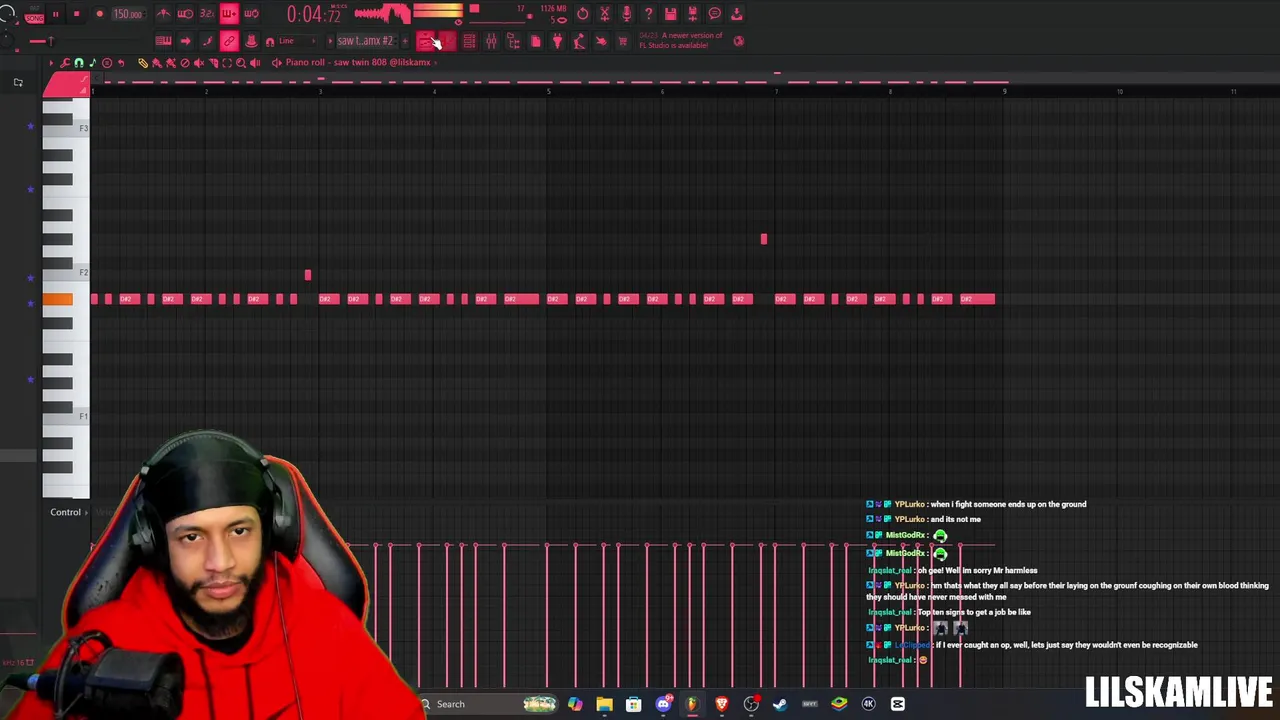The width and height of the screenshot is (1280, 720).
Task: Toggle piano roll magnet snap button
Action: [x=78, y=62]
